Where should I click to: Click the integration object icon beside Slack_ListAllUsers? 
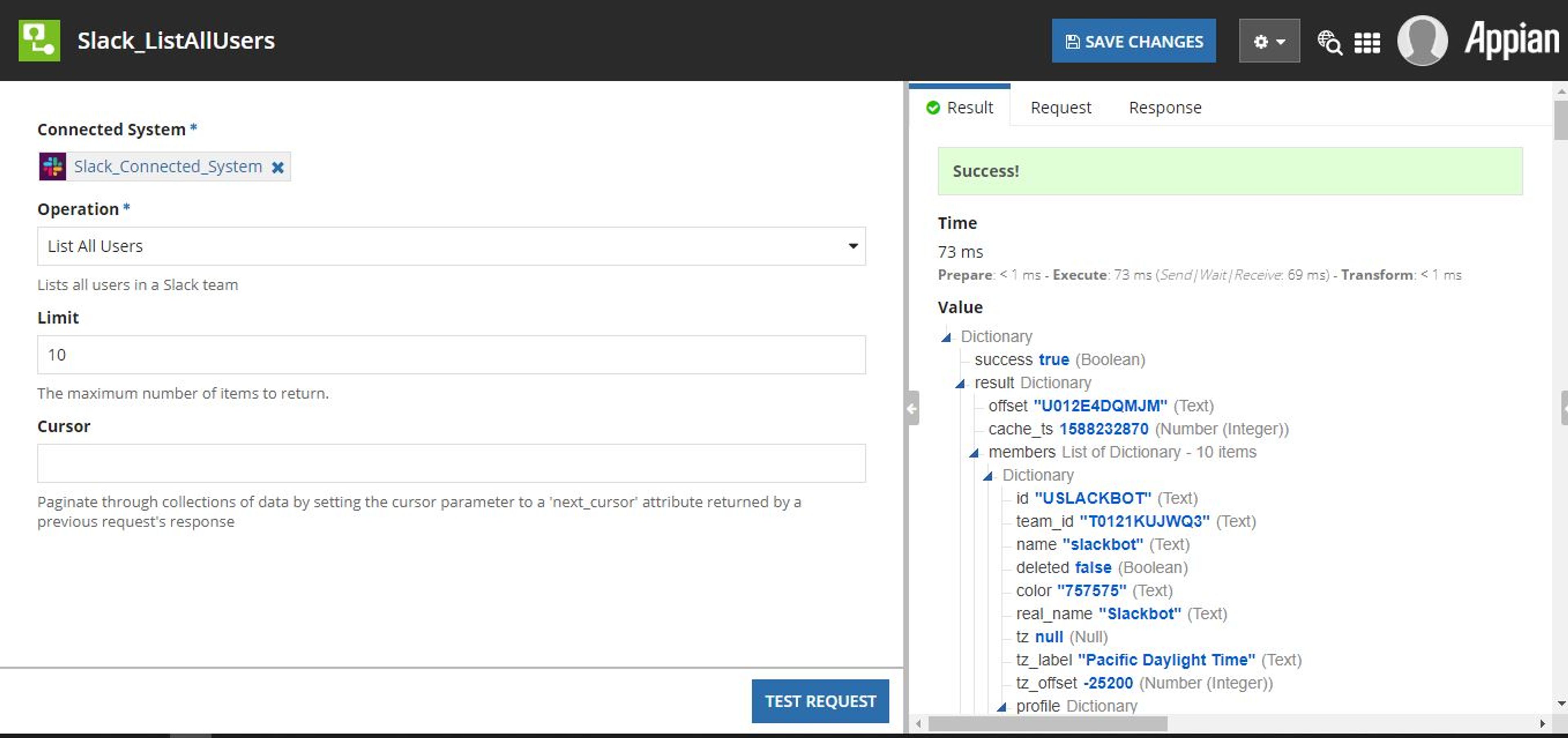tap(40, 41)
